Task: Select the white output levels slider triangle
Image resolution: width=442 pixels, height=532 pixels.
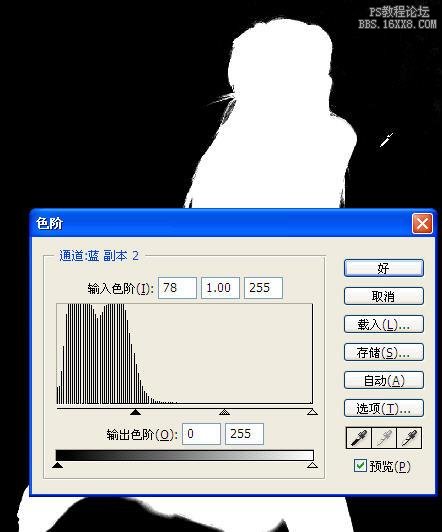Action: click(x=312, y=464)
